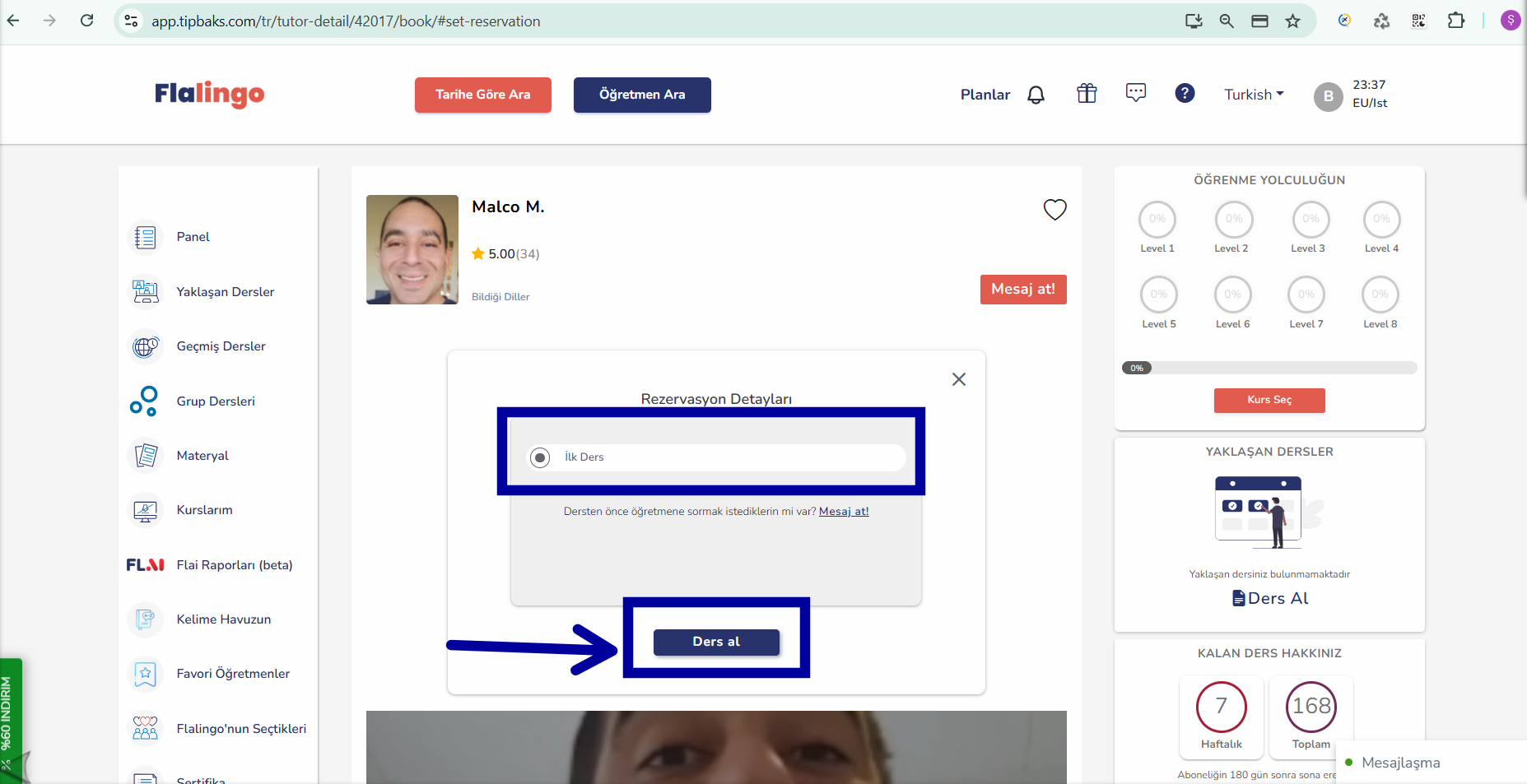
Task: Click the 5.00 star rating
Action: (x=505, y=254)
